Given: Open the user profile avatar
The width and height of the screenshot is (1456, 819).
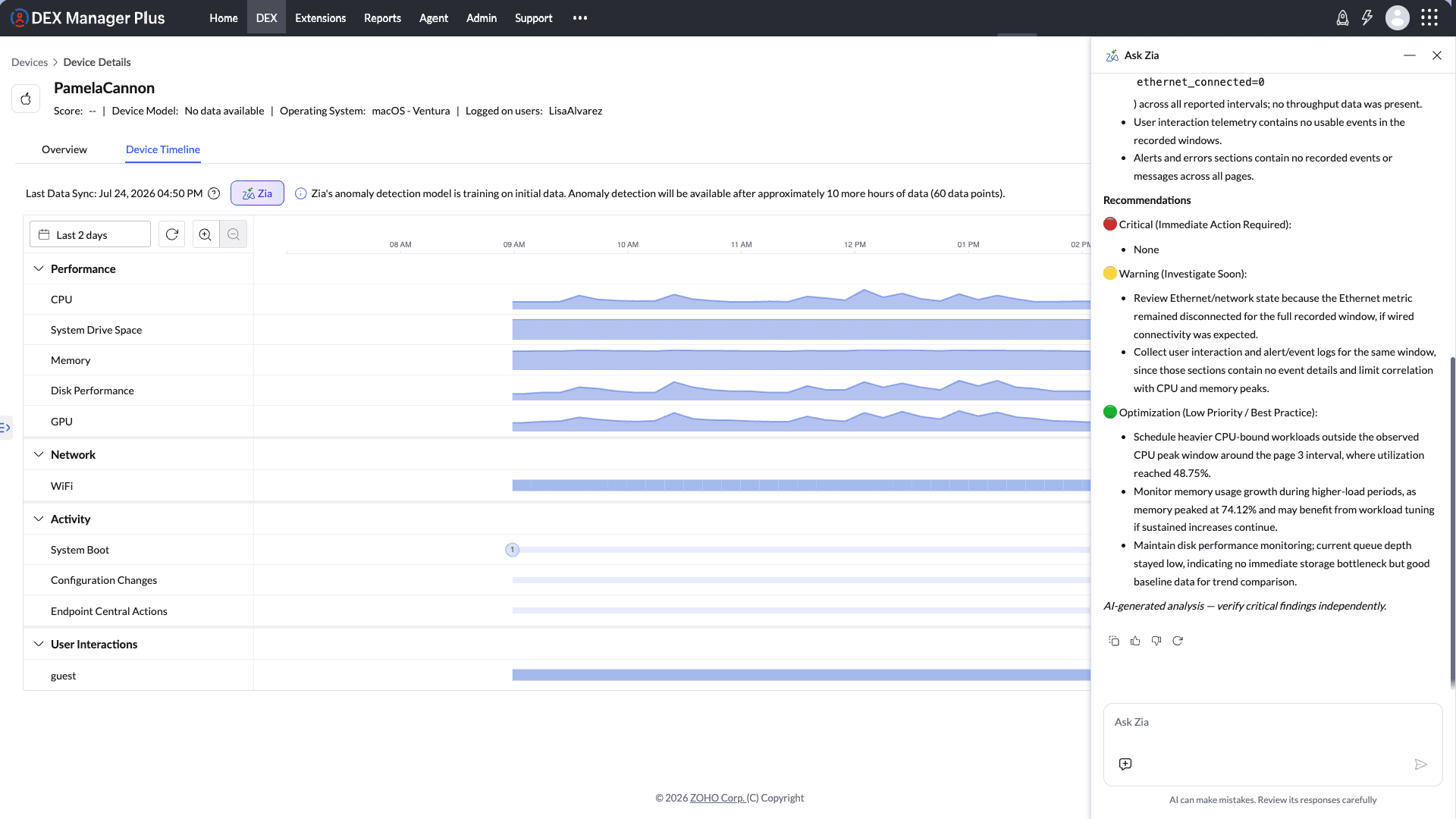Looking at the screenshot, I should coord(1397,18).
